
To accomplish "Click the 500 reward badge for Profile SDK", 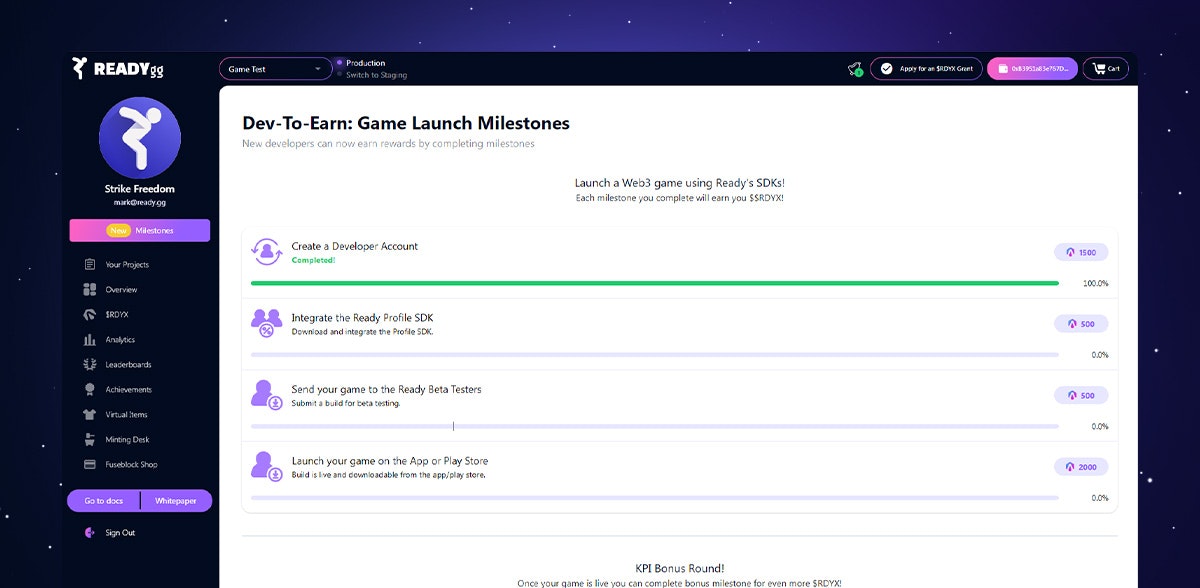I will pos(1081,324).
